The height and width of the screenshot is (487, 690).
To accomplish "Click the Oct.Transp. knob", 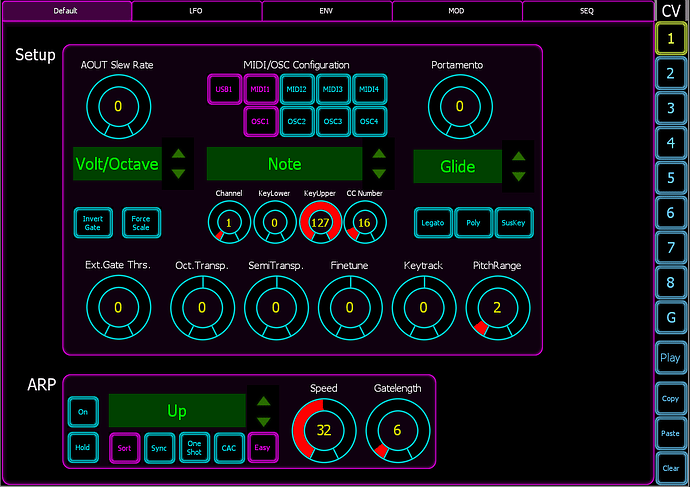I will (x=202, y=308).
